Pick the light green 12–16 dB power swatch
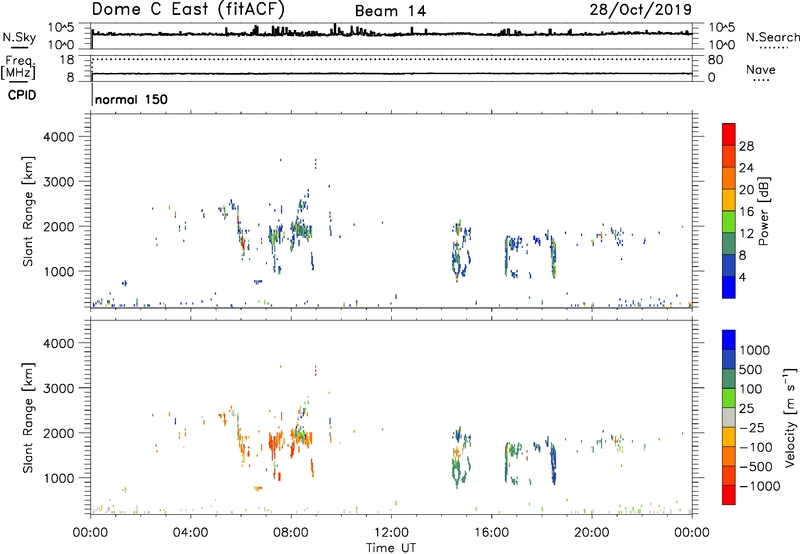800x554 pixels. tap(729, 221)
